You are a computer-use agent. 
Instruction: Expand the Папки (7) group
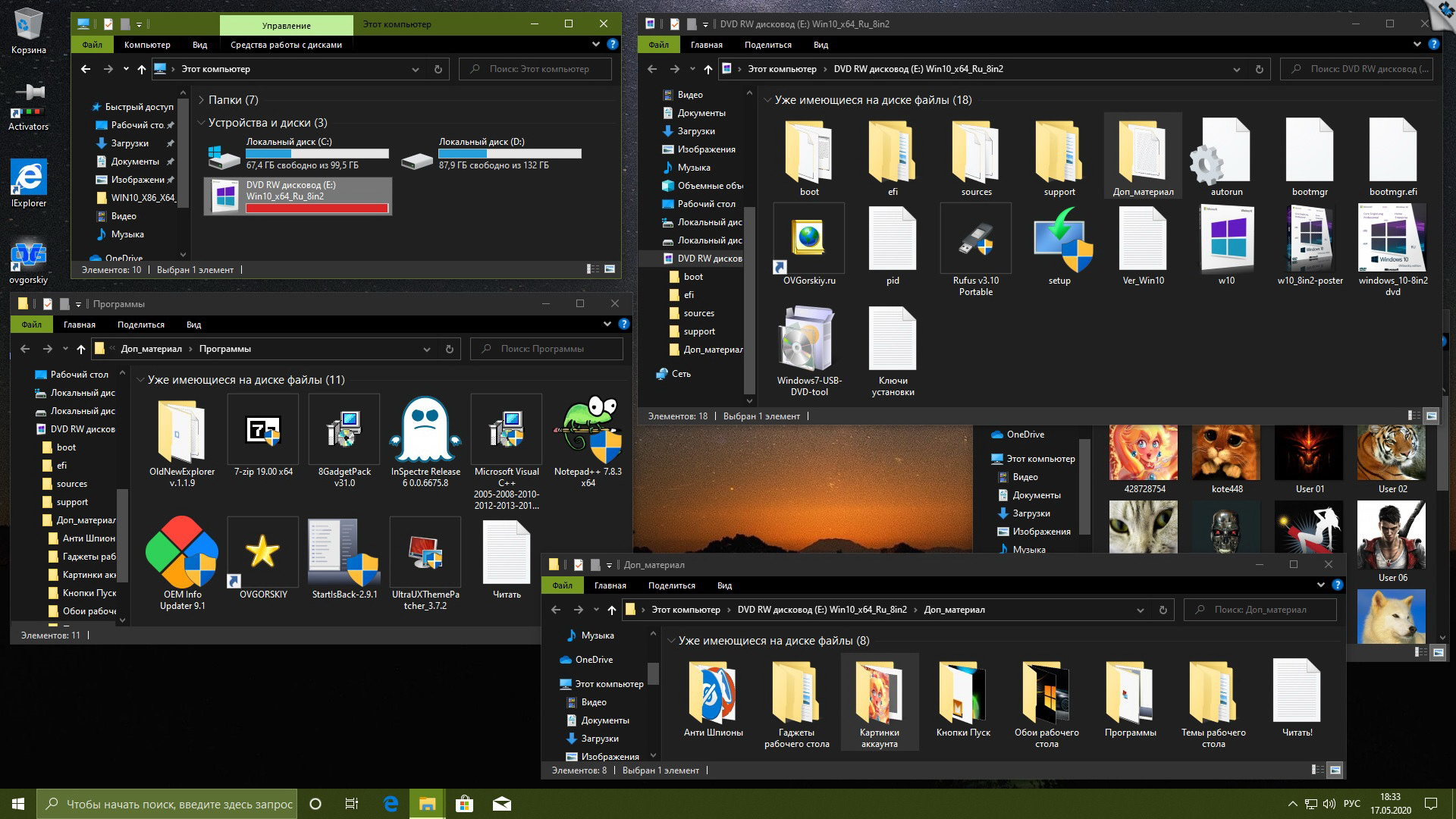202,100
